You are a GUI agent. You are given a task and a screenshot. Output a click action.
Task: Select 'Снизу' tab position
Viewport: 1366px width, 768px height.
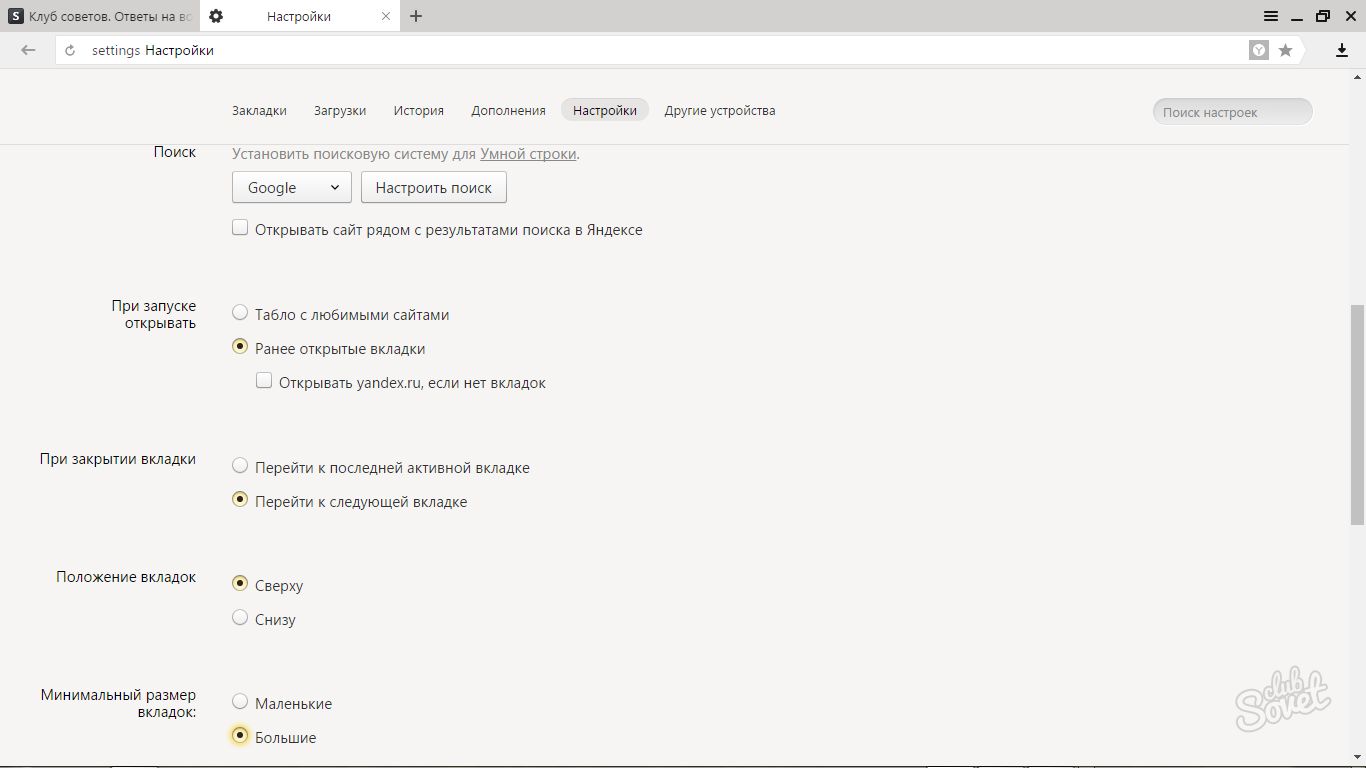(240, 618)
